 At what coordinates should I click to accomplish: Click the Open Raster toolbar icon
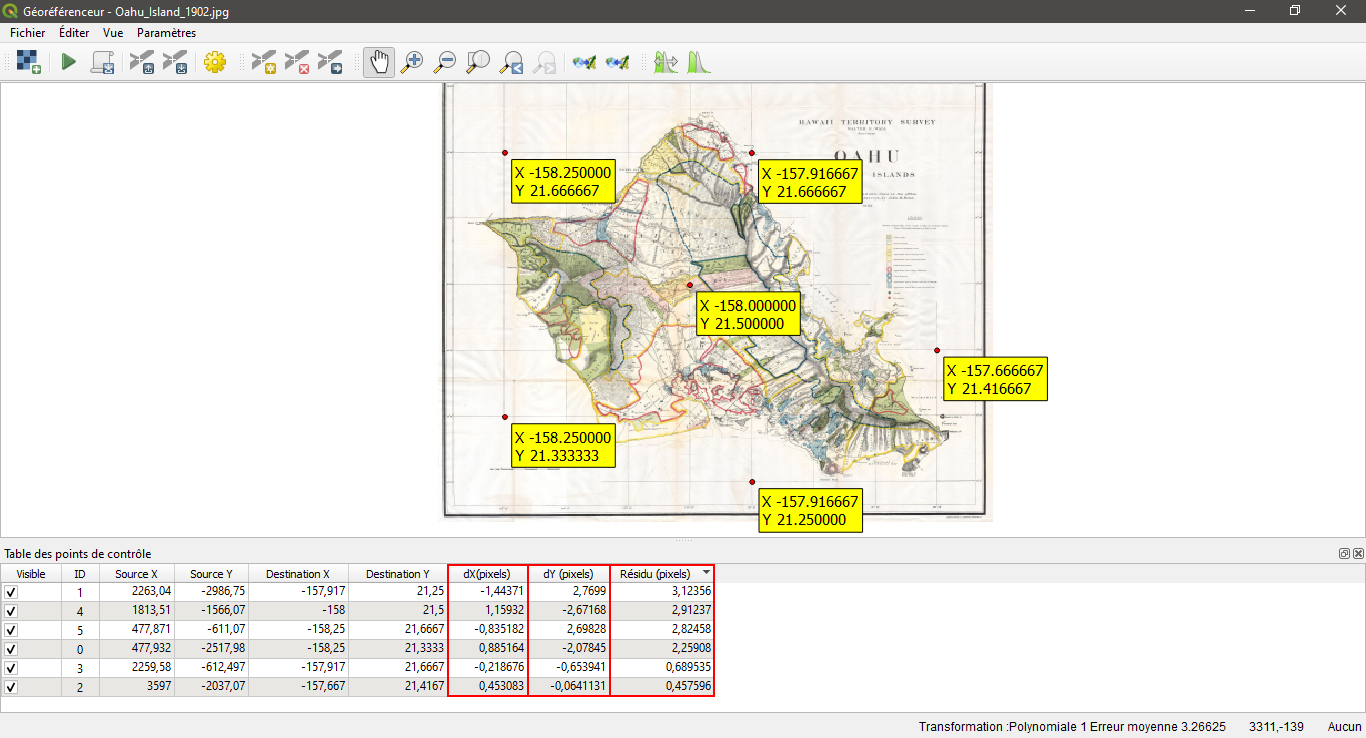28,62
